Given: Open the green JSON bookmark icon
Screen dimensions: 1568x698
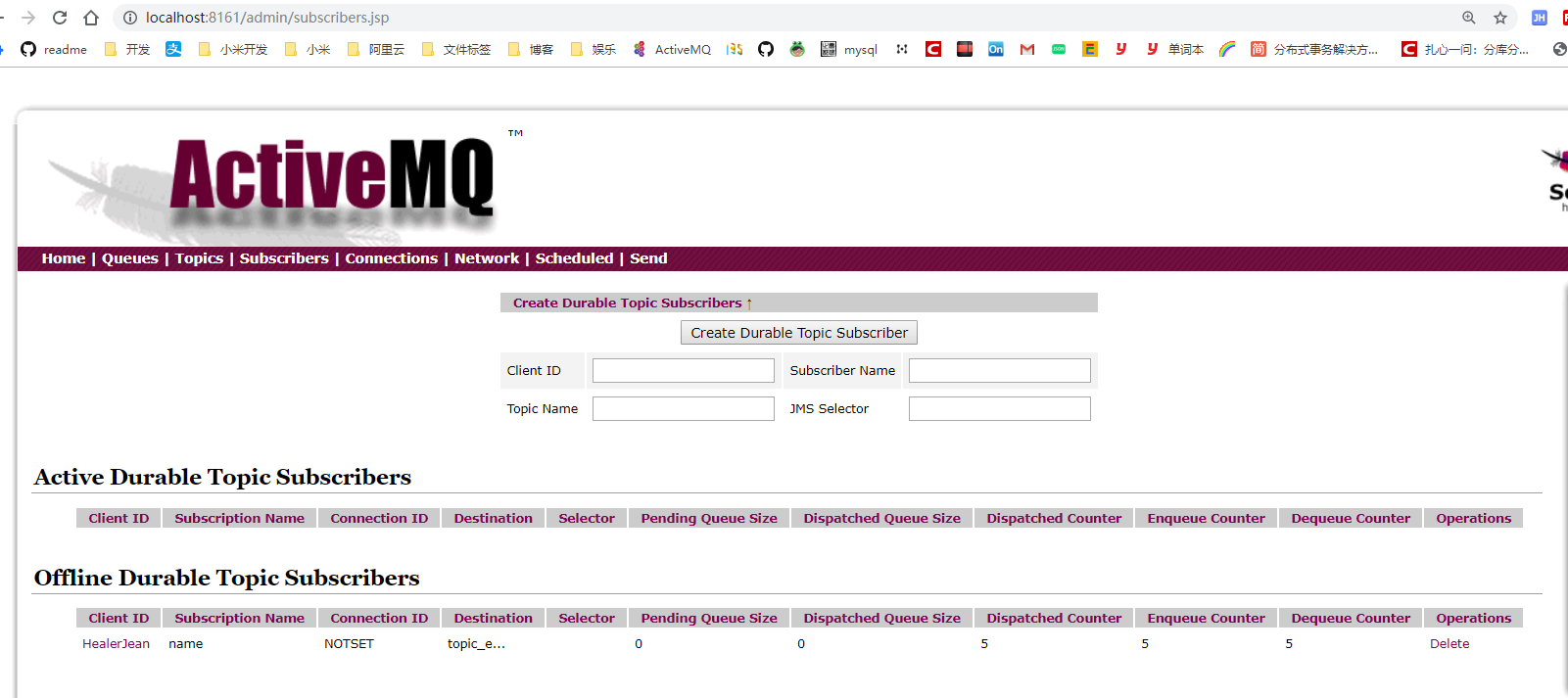Looking at the screenshot, I should 1059,49.
